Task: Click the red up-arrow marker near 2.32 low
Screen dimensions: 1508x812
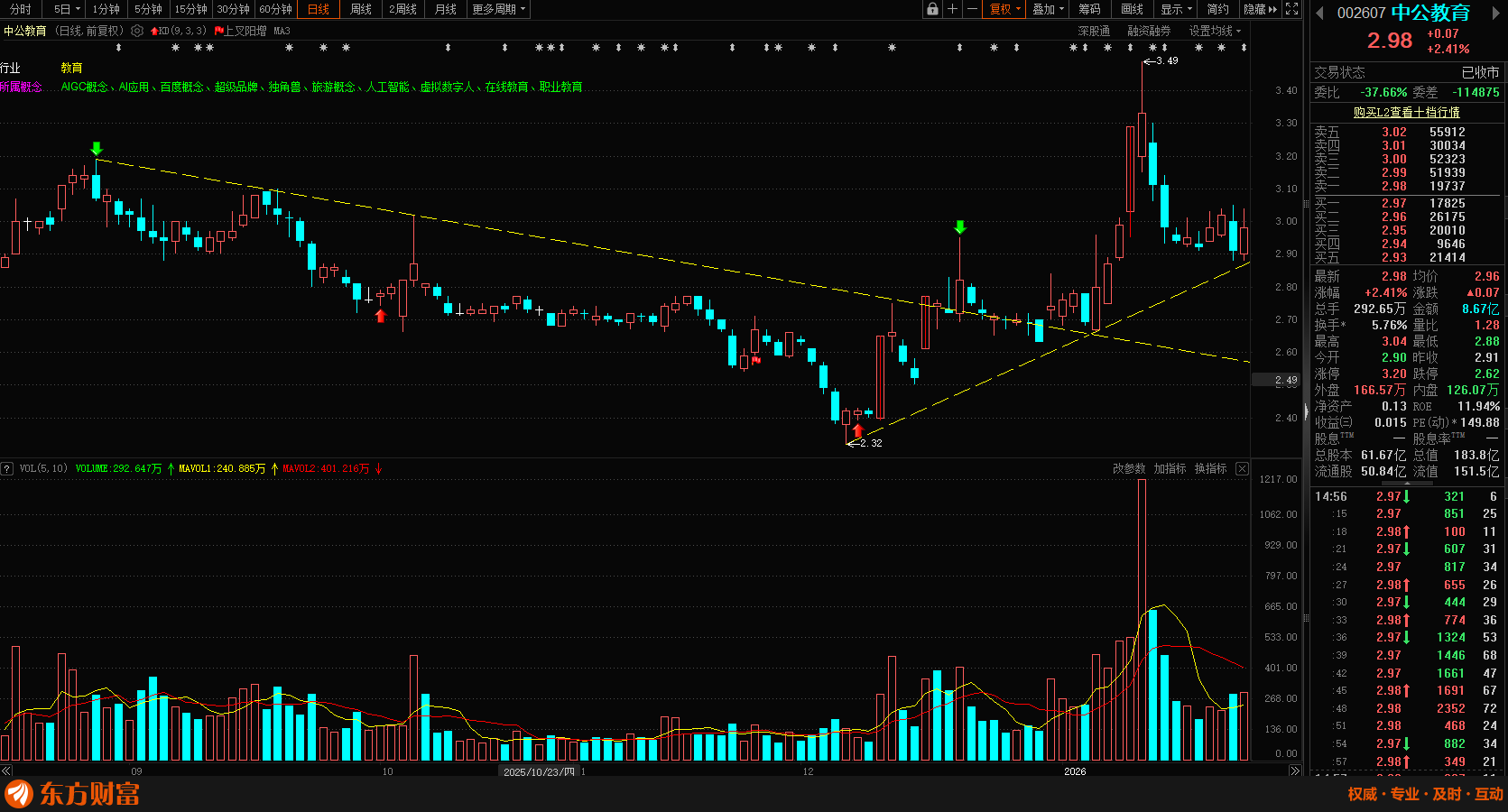Action: point(857,431)
